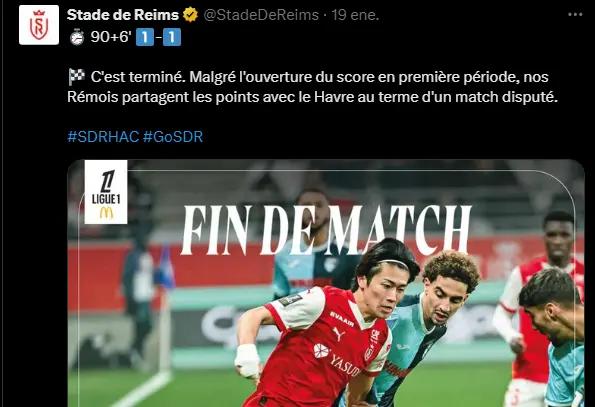Click the Yasuda sponsor logo on jersey
The width and height of the screenshot is (595, 407).
pyautogui.click(x=337, y=358)
